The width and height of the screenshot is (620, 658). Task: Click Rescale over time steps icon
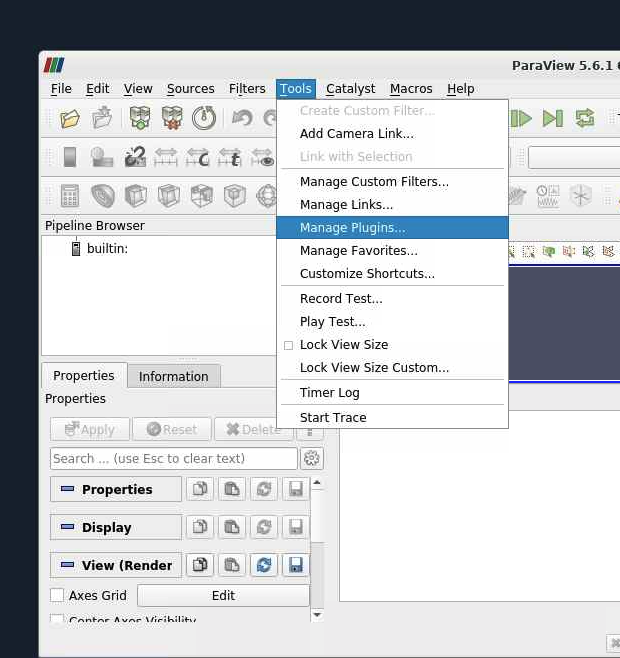pyautogui.click(x=230, y=157)
